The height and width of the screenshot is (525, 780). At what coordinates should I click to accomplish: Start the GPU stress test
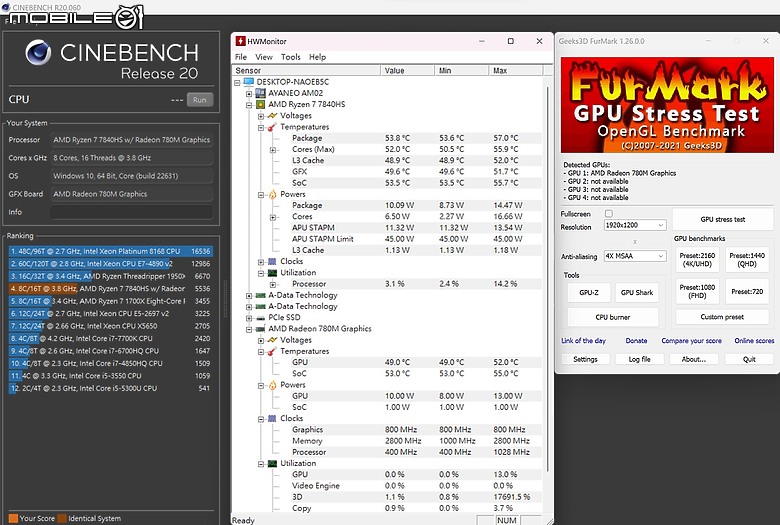pyautogui.click(x=722, y=219)
